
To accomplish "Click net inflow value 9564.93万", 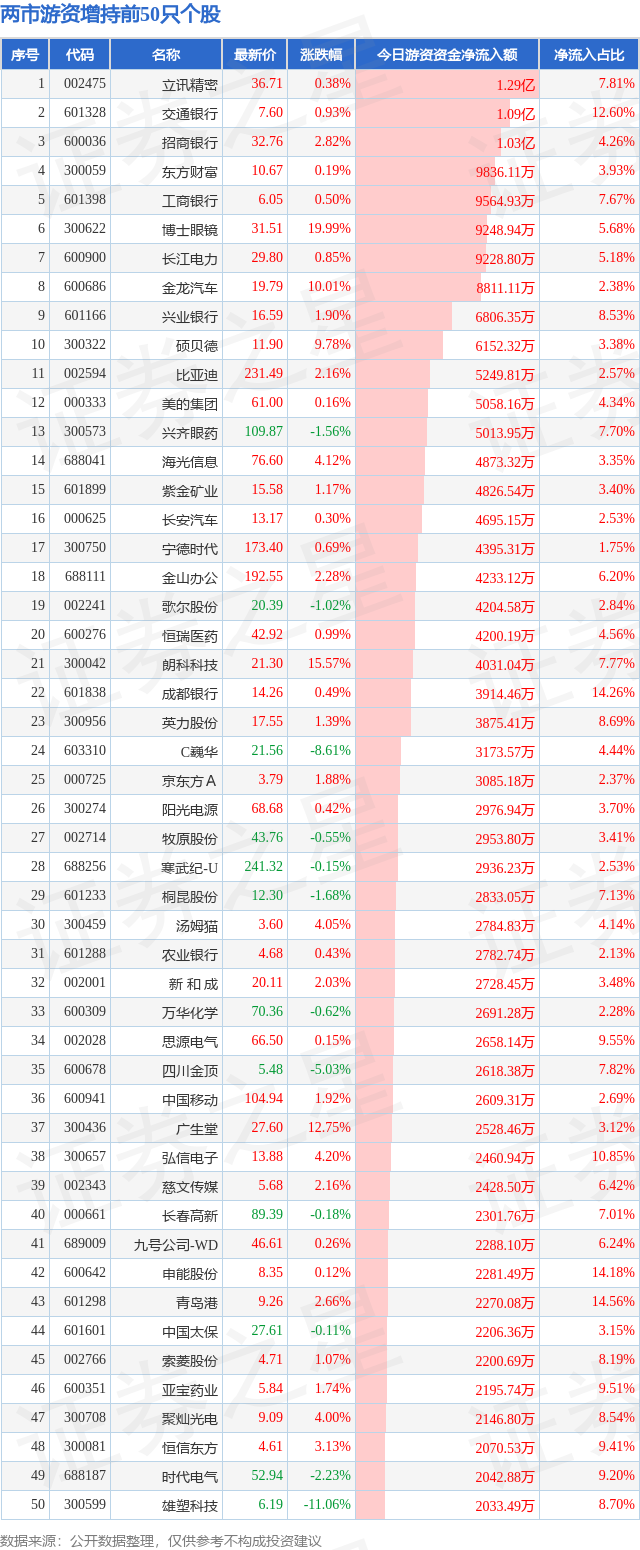I will [505, 201].
